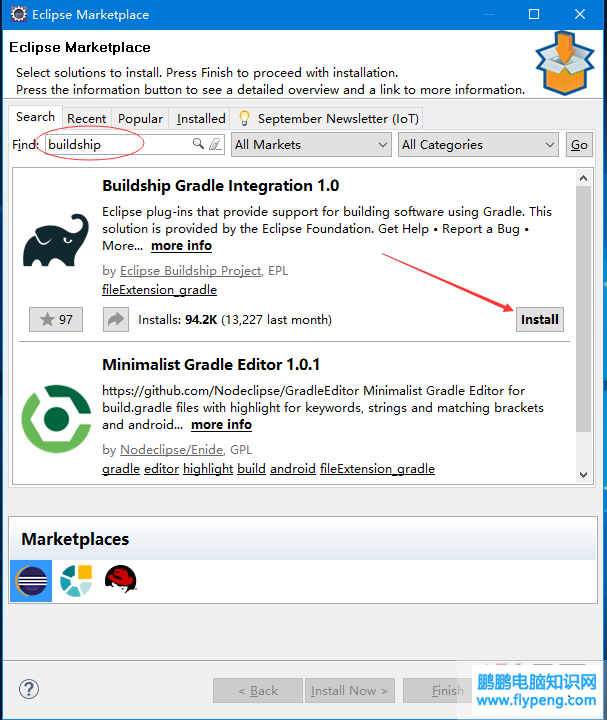Viewport: 607px width, 720px height.
Task: Open the Eclipse Buildship Project author link
Action: [191, 271]
